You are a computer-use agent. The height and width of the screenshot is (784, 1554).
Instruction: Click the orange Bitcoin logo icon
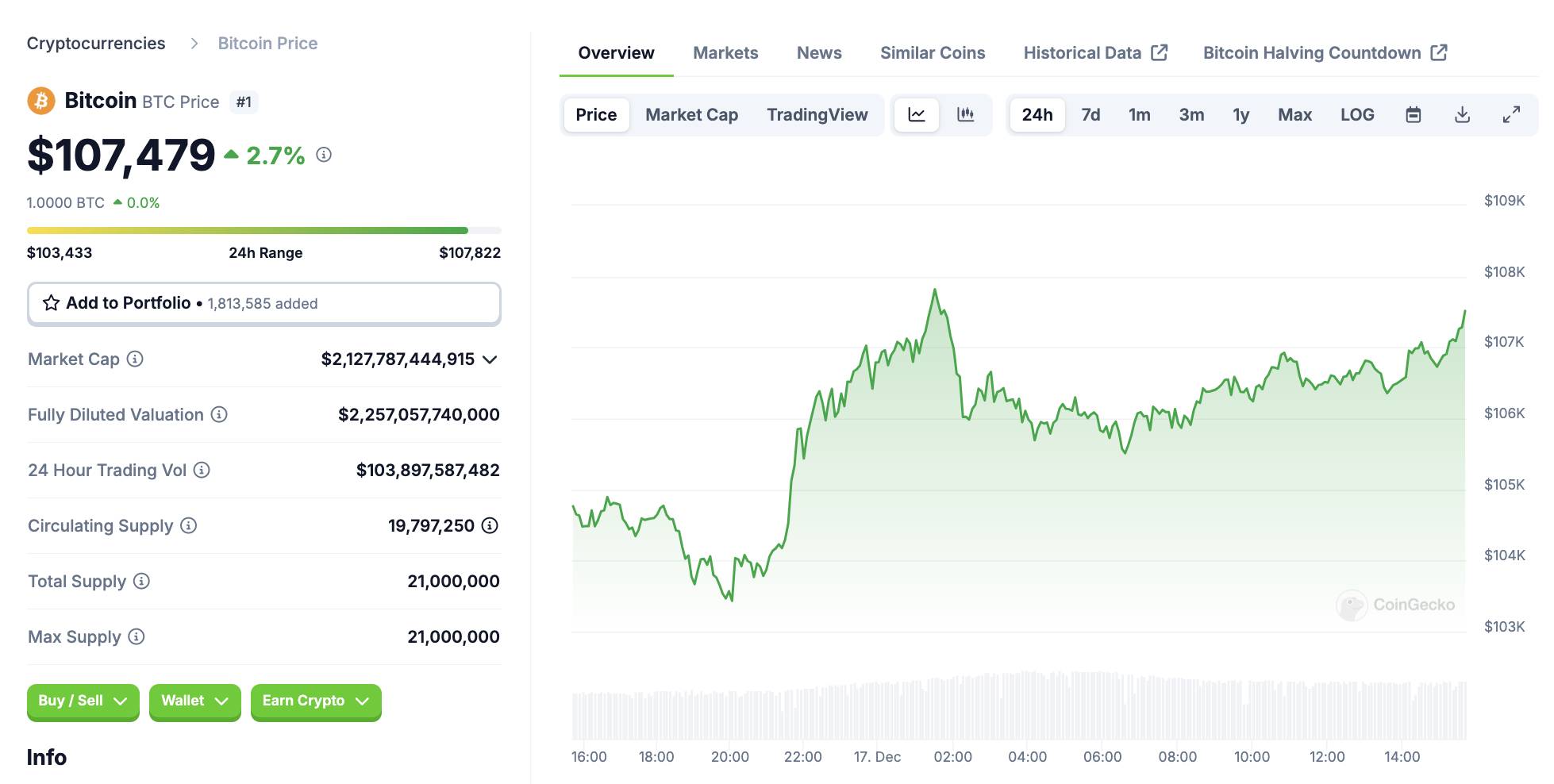tap(41, 101)
